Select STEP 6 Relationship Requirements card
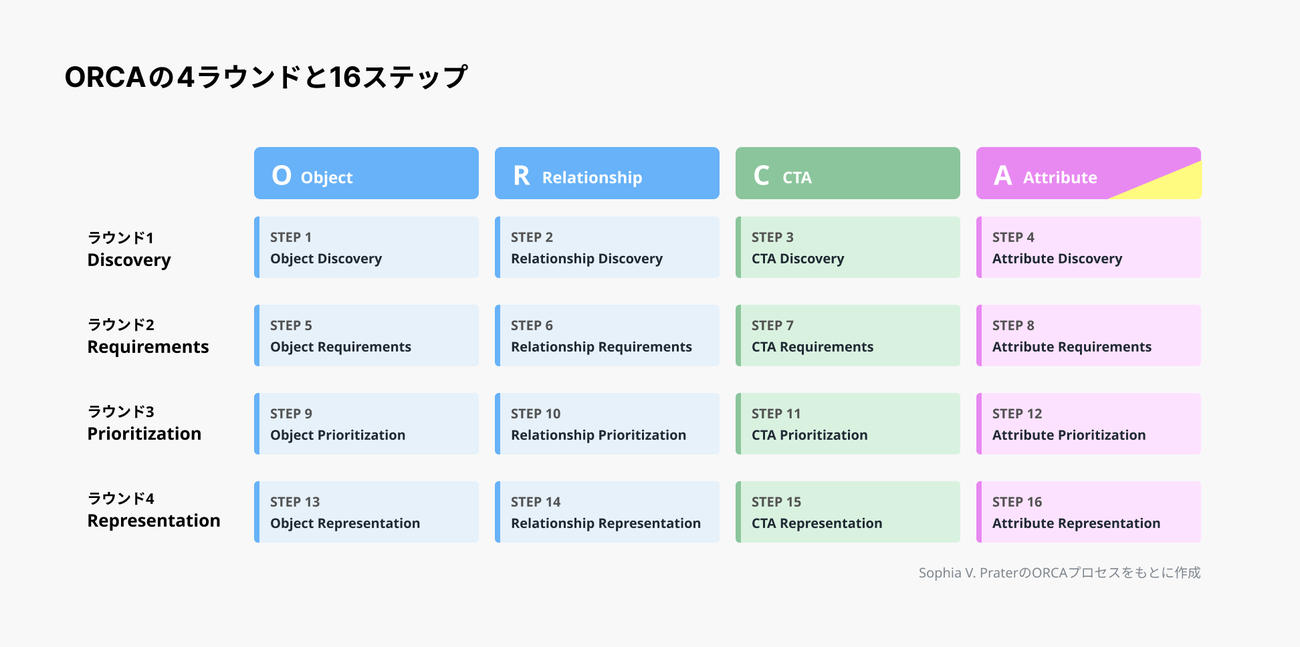The height and width of the screenshot is (647, 1300). pyautogui.click(x=607, y=335)
